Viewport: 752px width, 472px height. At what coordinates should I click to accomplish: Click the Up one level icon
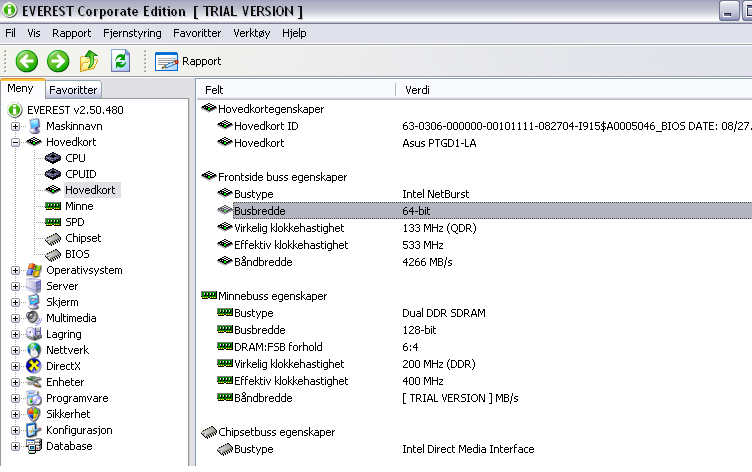point(89,61)
